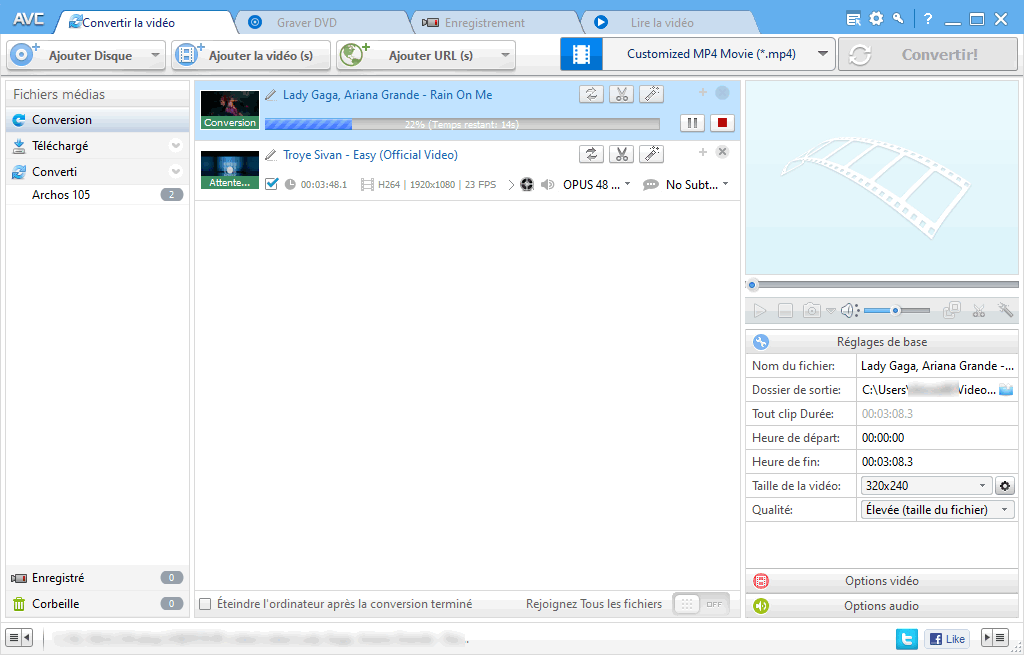The height and width of the screenshot is (655, 1024).
Task: Click the plus icon on the Troye Sivan row
Action: 703,152
